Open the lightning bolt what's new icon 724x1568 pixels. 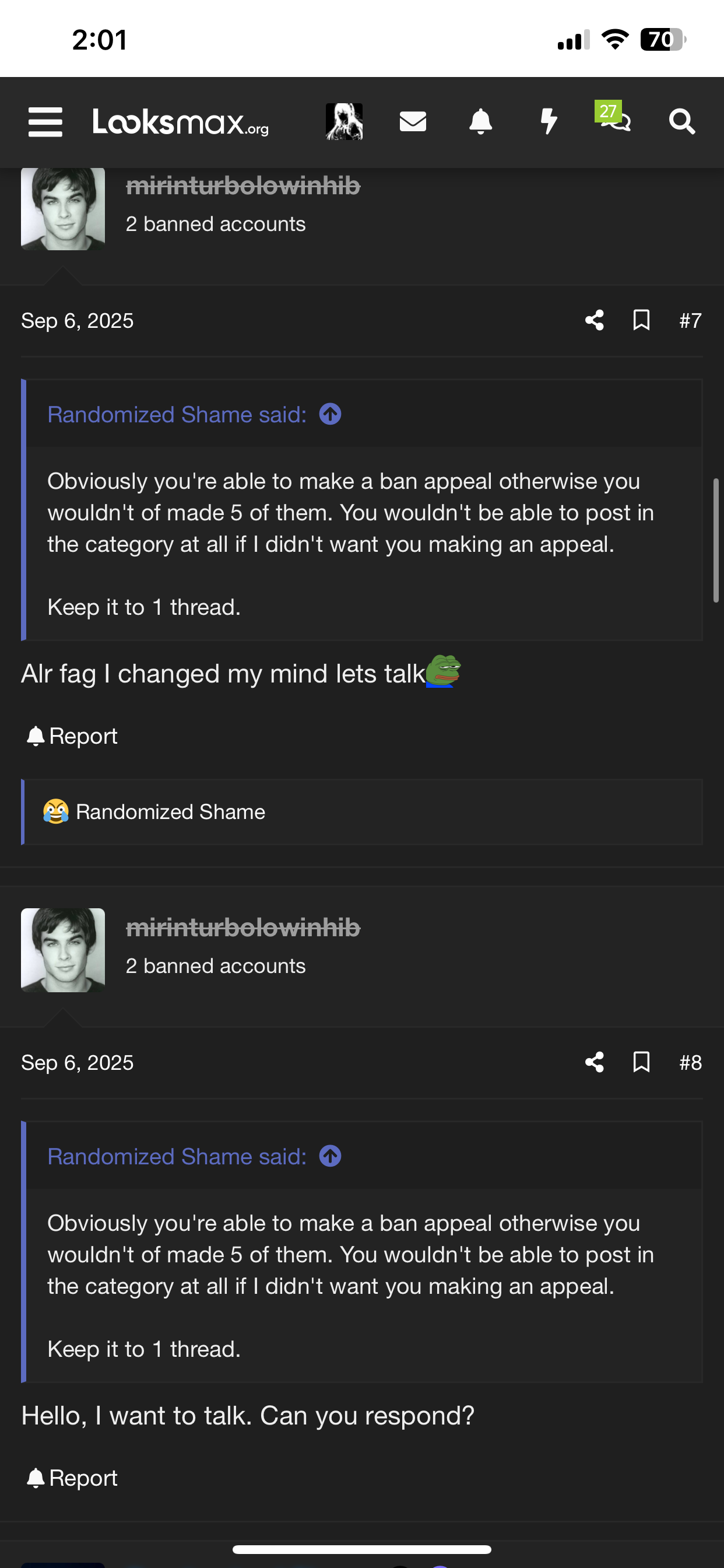549,121
